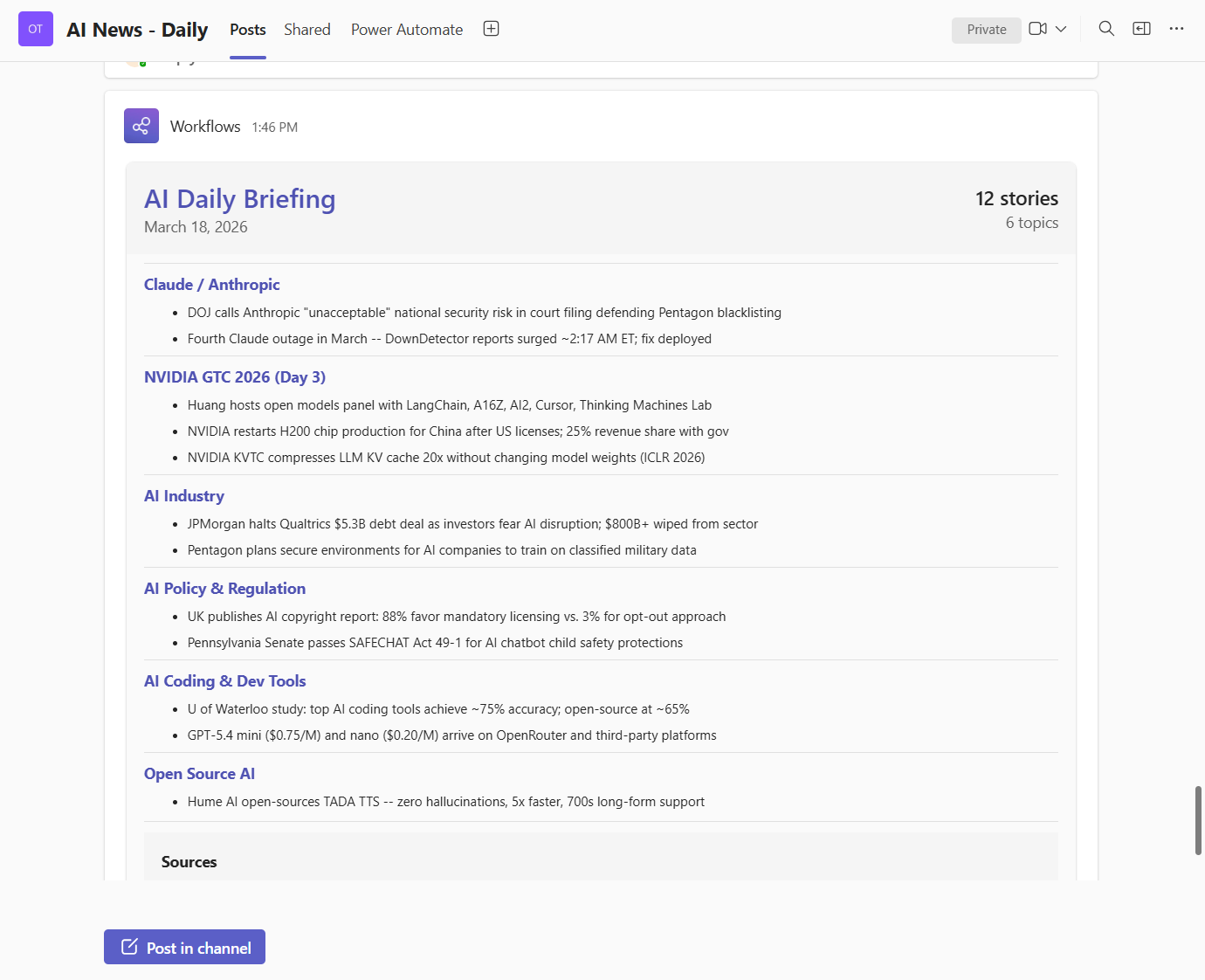Add a new tab with the plus icon
Screen dimensions: 1205x980
pyautogui.click(x=491, y=28)
